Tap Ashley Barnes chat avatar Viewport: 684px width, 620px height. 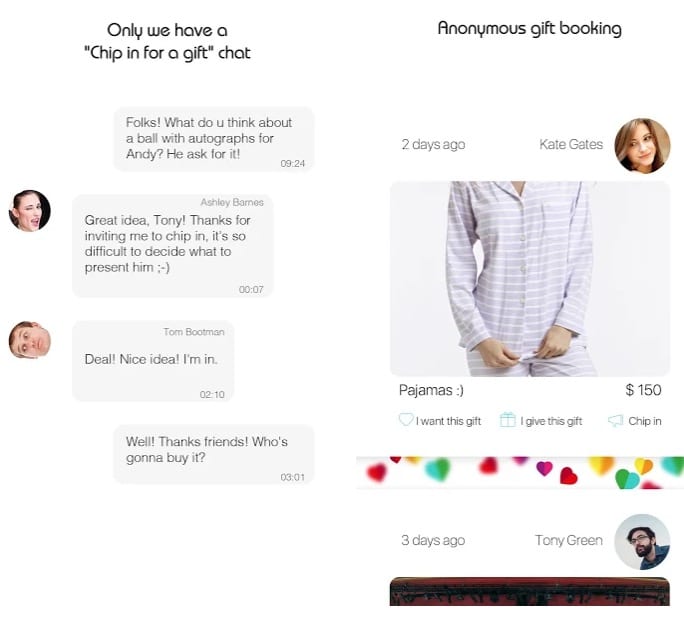coord(30,210)
